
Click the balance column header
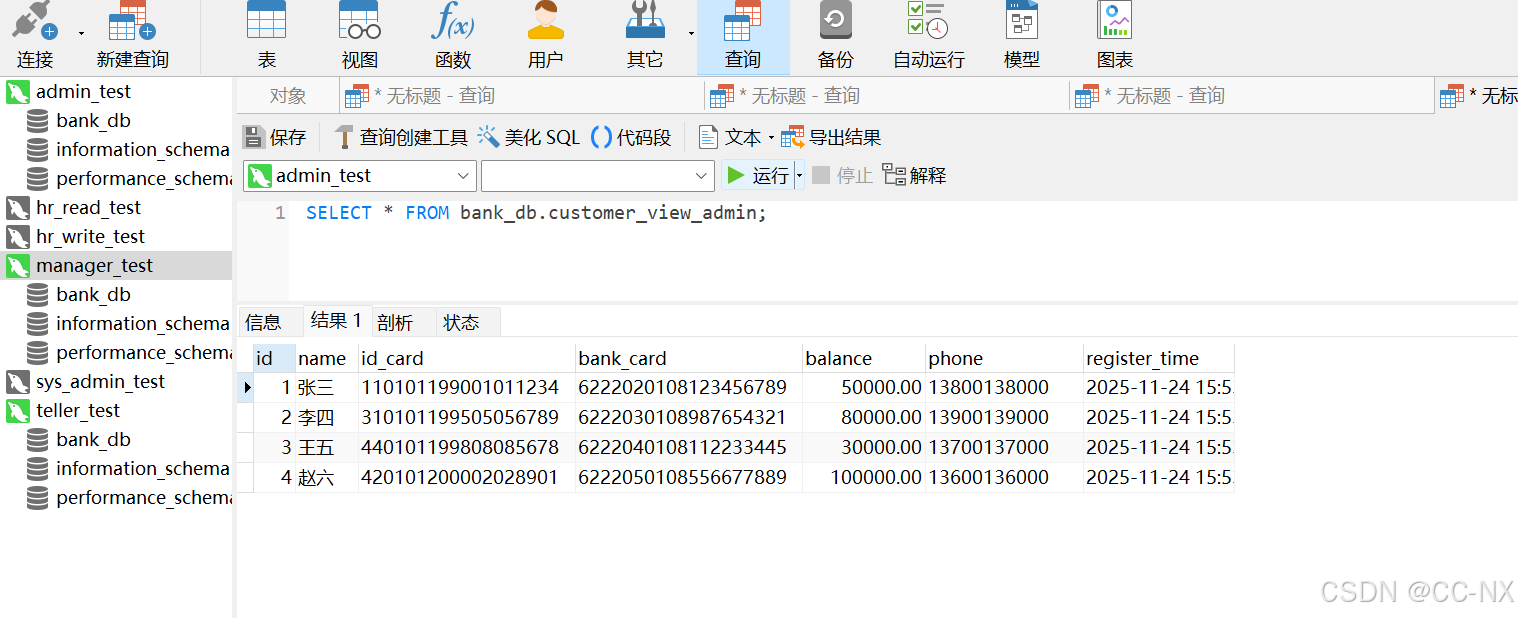point(864,358)
